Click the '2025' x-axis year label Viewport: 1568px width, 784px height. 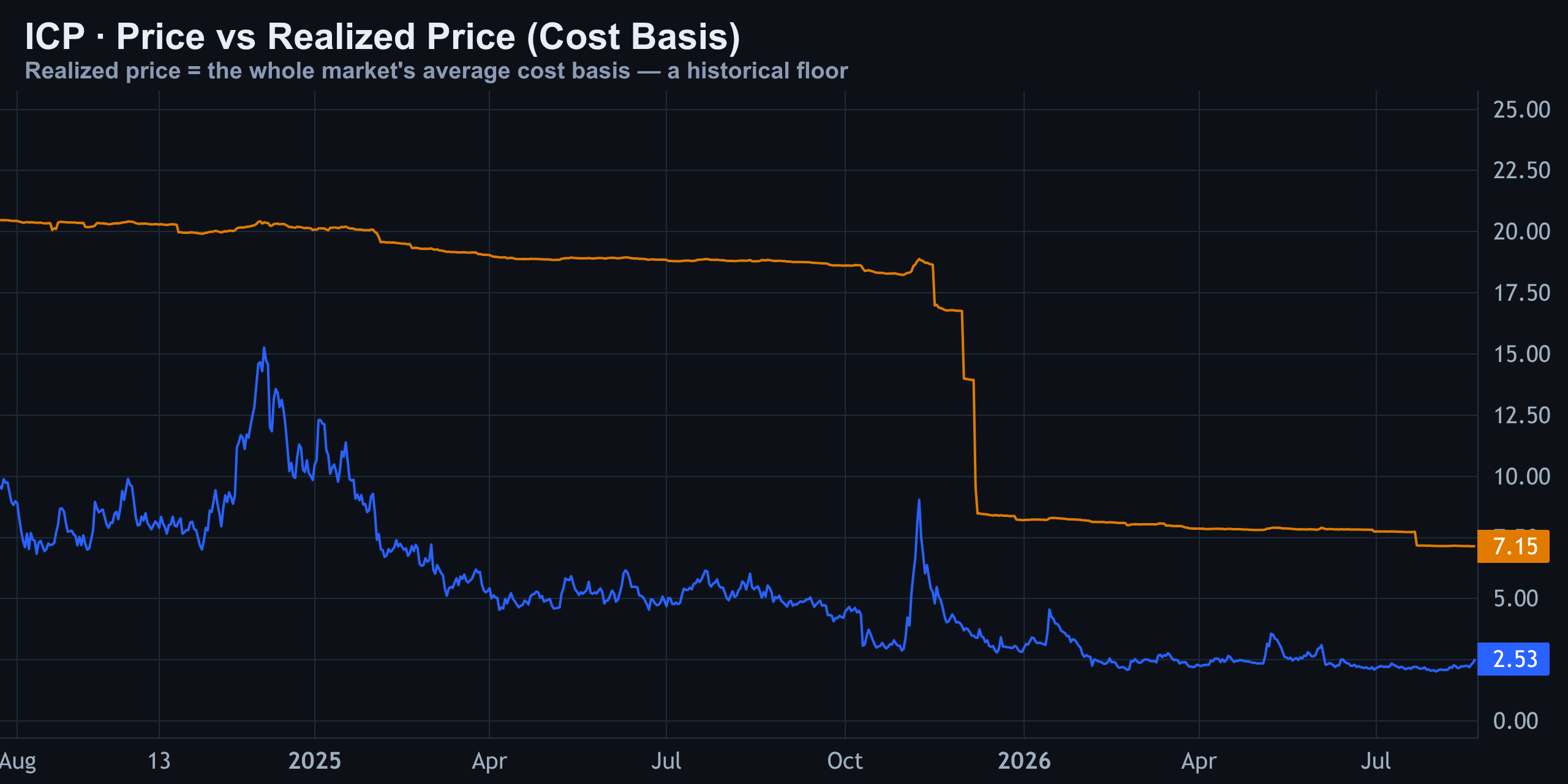click(315, 761)
